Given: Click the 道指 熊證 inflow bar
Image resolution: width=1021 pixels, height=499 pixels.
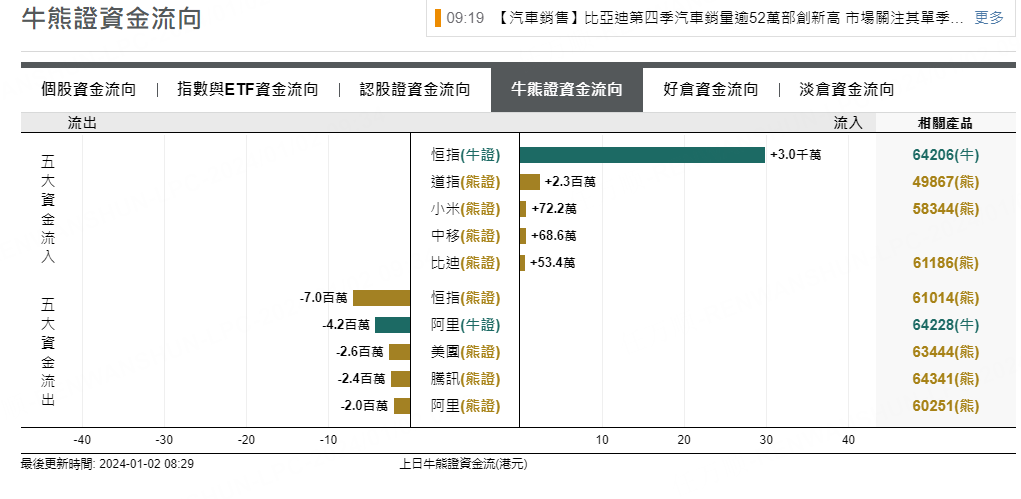Looking at the screenshot, I should [529, 182].
